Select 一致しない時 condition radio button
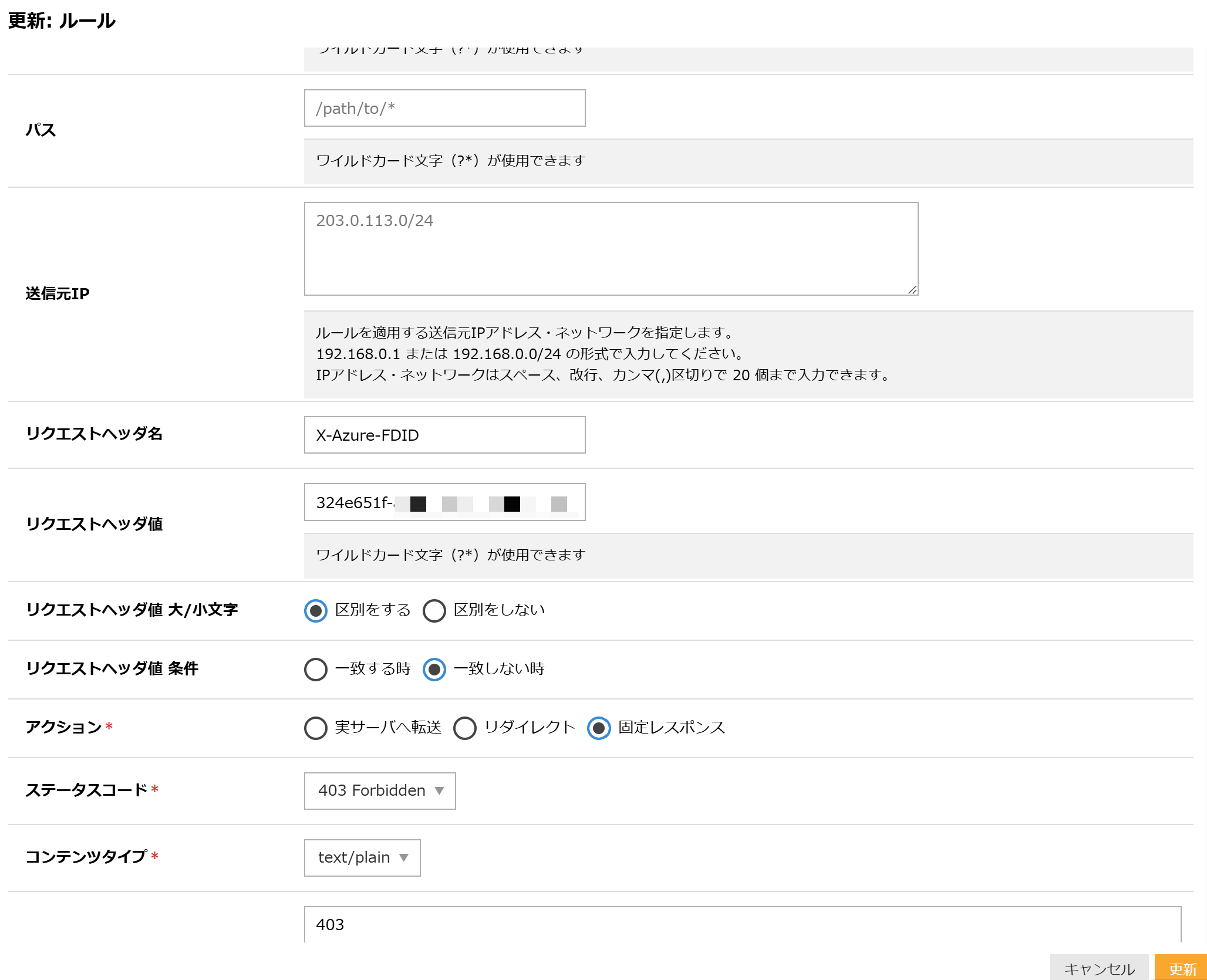Image resolution: width=1207 pixels, height=980 pixels. [434, 670]
